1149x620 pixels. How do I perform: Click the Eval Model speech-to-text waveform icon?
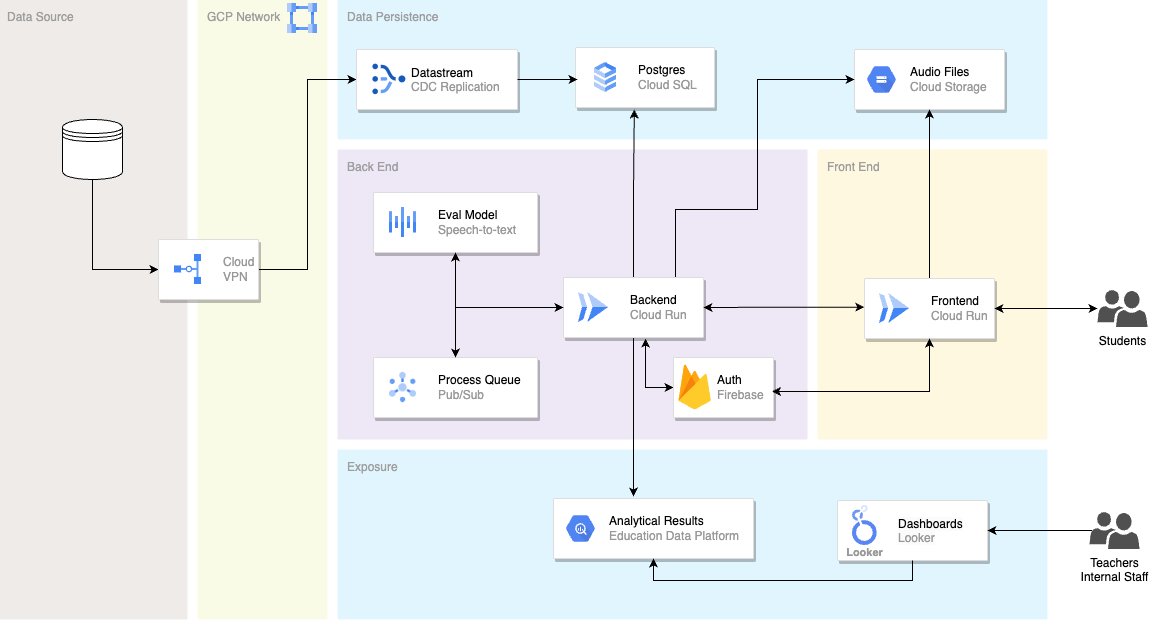[x=402, y=222]
